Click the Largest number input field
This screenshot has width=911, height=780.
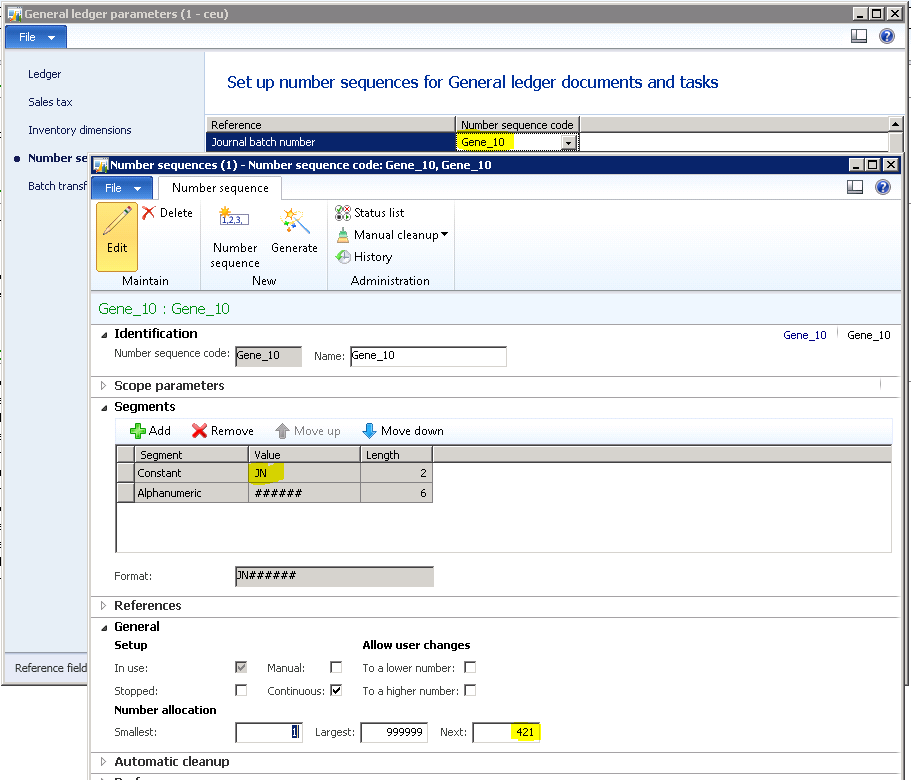click(x=394, y=733)
